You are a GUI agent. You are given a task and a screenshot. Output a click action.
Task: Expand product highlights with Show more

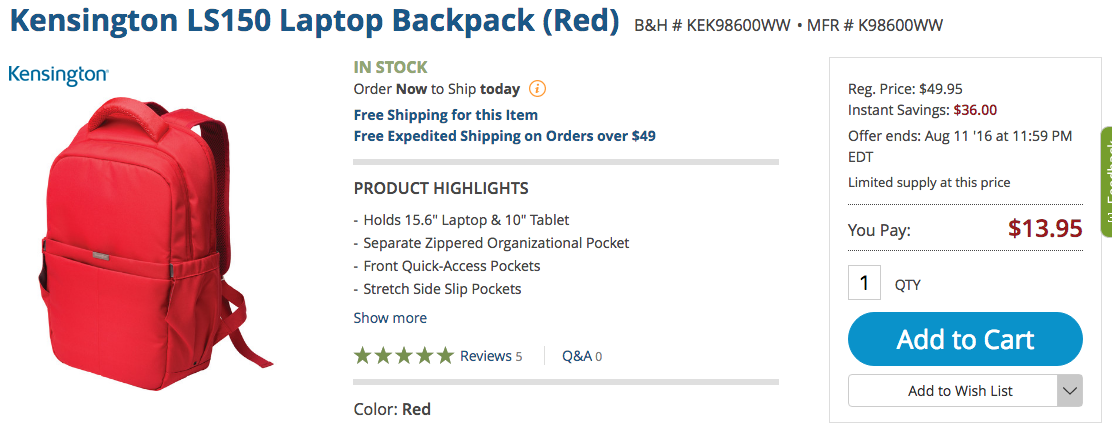pos(390,318)
